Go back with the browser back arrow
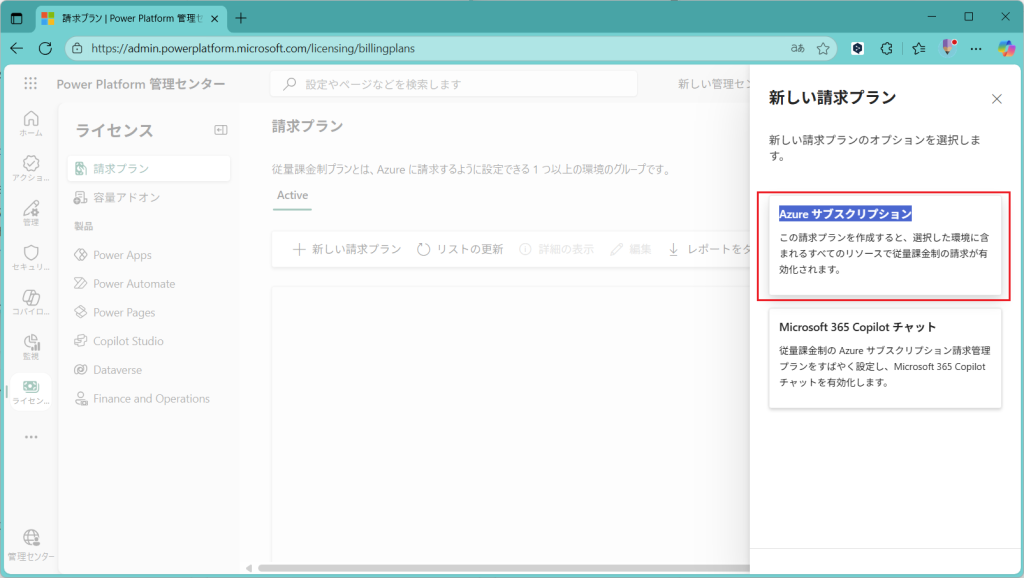 (16, 48)
